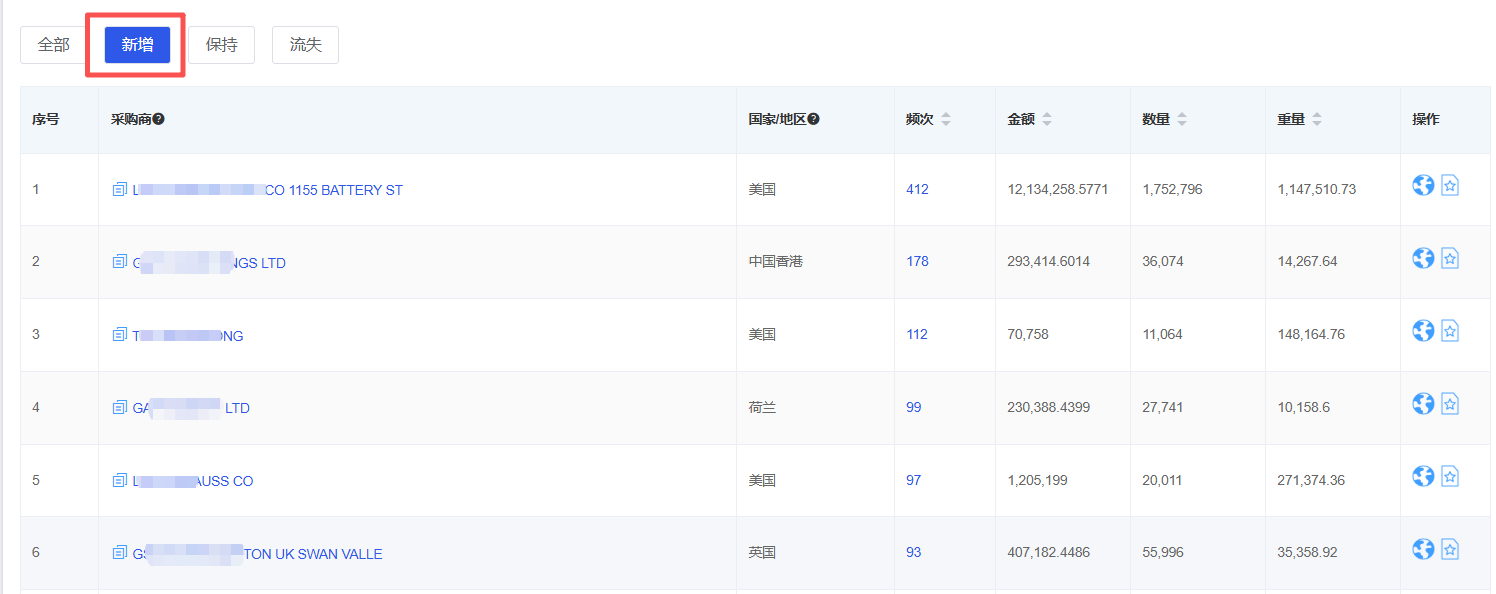Sort the table by 频次 column
Image resolution: width=1496 pixels, height=594 pixels.
(945, 119)
